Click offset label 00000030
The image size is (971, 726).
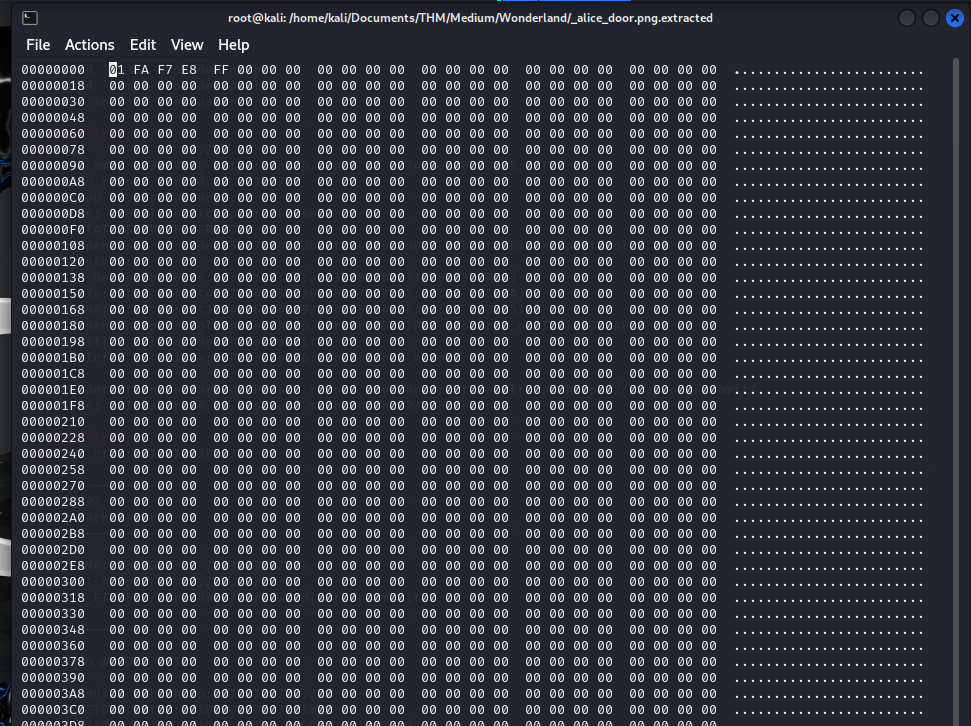[x=53, y=102]
